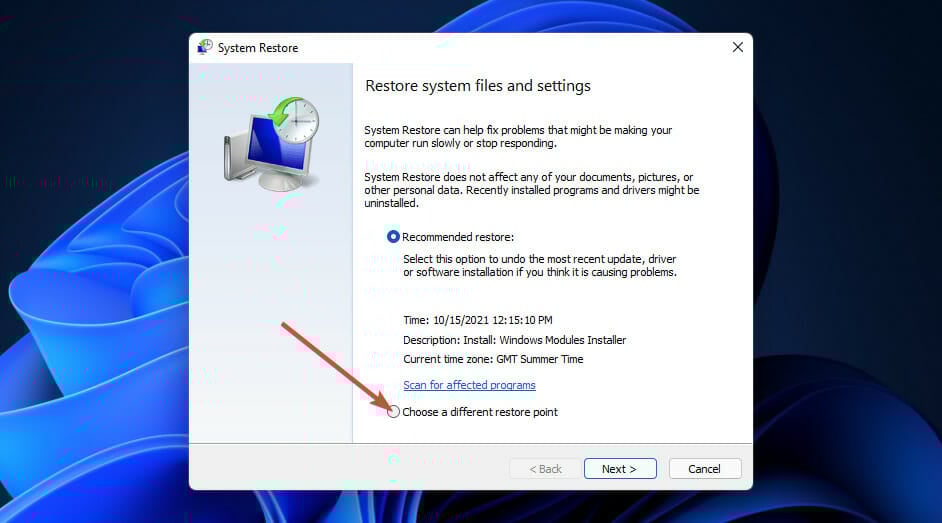The width and height of the screenshot is (942, 523).
Task: Close the System Restore dialog
Action: coord(738,47)
